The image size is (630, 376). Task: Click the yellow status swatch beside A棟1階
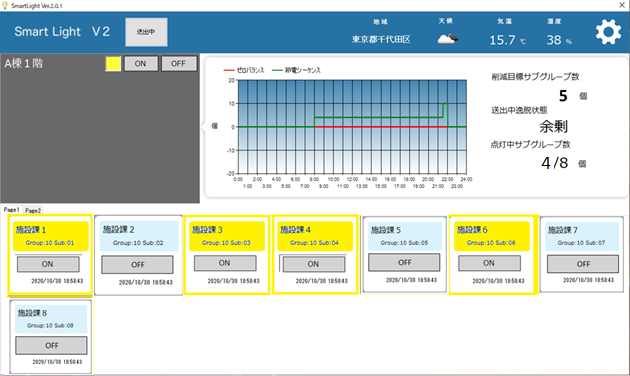coord(113,64)
